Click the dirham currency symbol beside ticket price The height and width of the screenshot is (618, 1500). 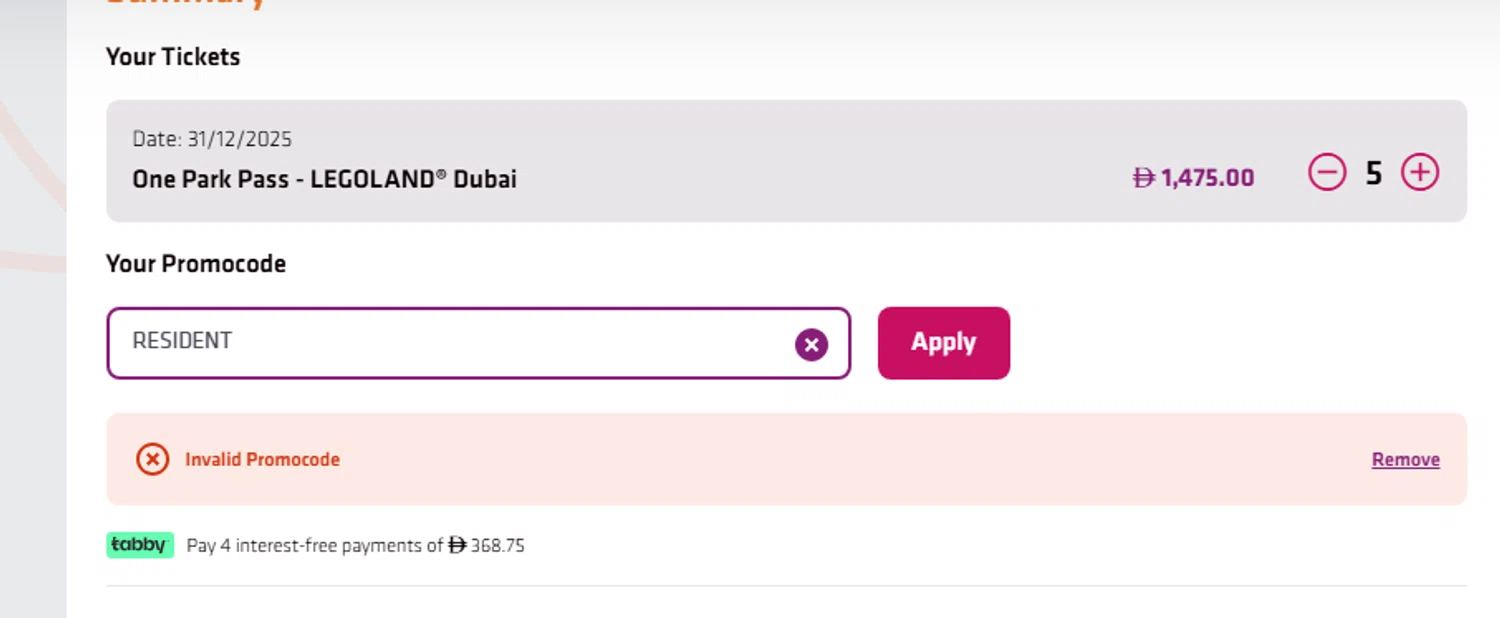[x=1143, y=178]
